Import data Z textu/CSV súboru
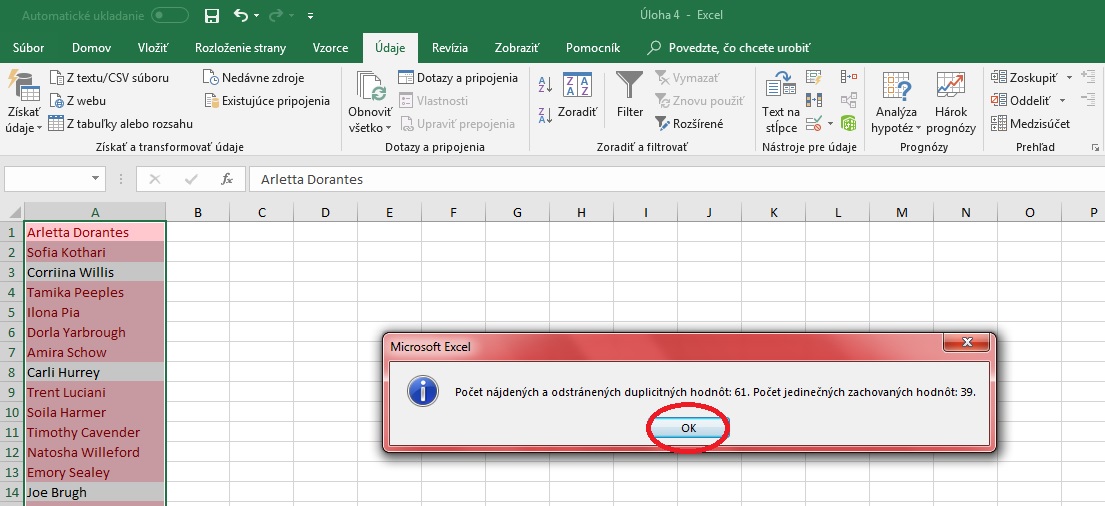Screen dimensions: 1105x506 tap(109, 78)
